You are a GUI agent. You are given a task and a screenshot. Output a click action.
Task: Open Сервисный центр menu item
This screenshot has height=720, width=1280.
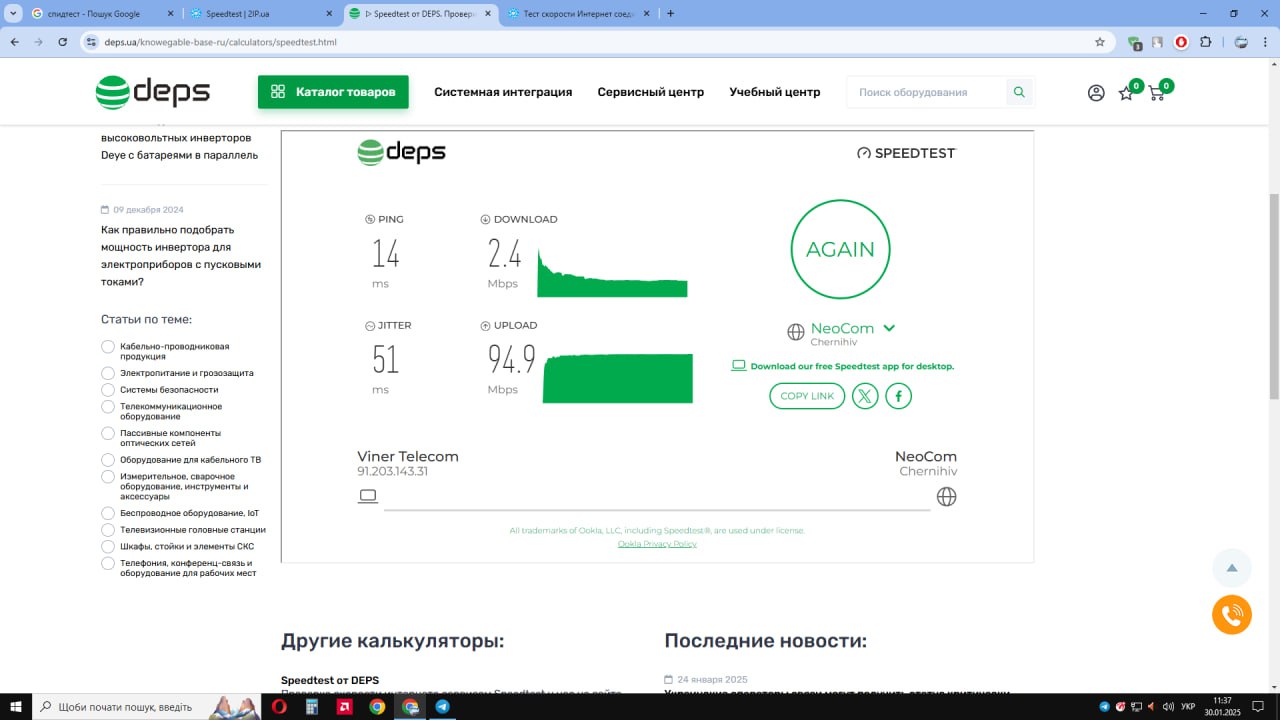click(x=651, y=92)
